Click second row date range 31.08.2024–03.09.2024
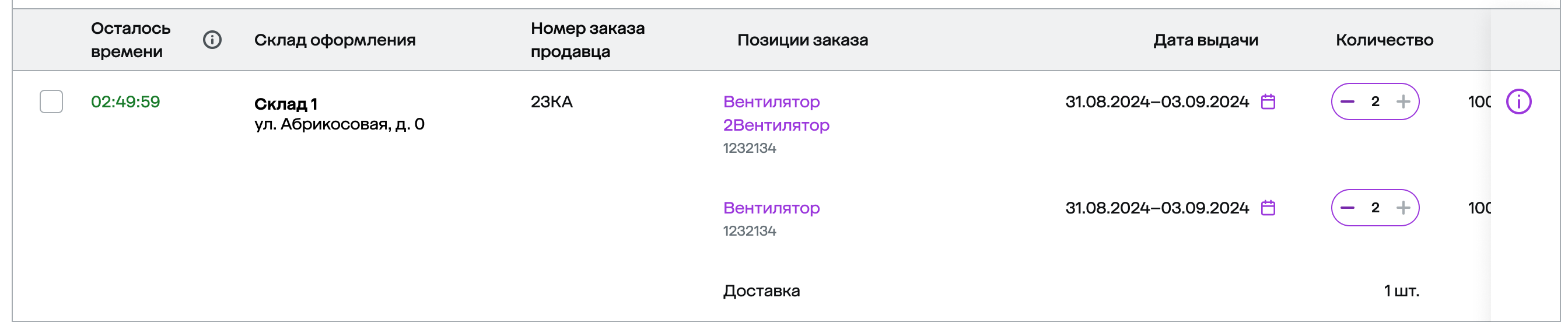The image size is (1568, 322). 1157,208
